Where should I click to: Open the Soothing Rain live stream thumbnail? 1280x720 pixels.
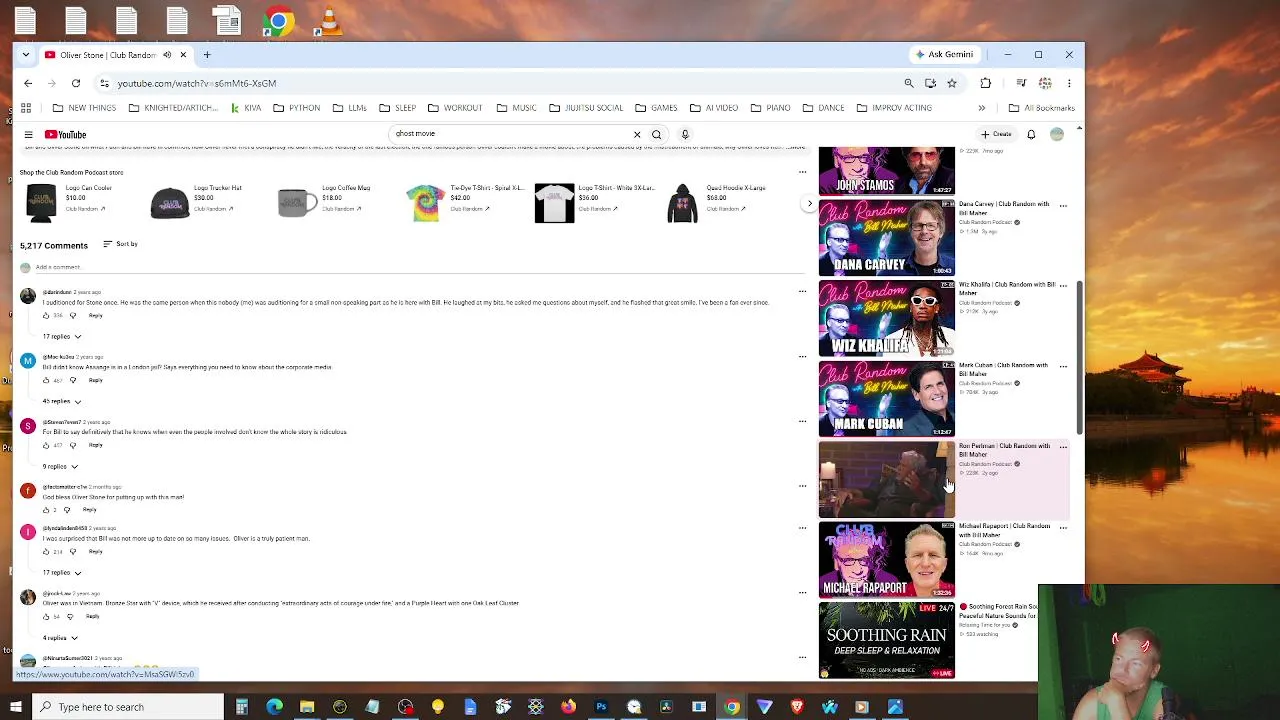[887, 640]
